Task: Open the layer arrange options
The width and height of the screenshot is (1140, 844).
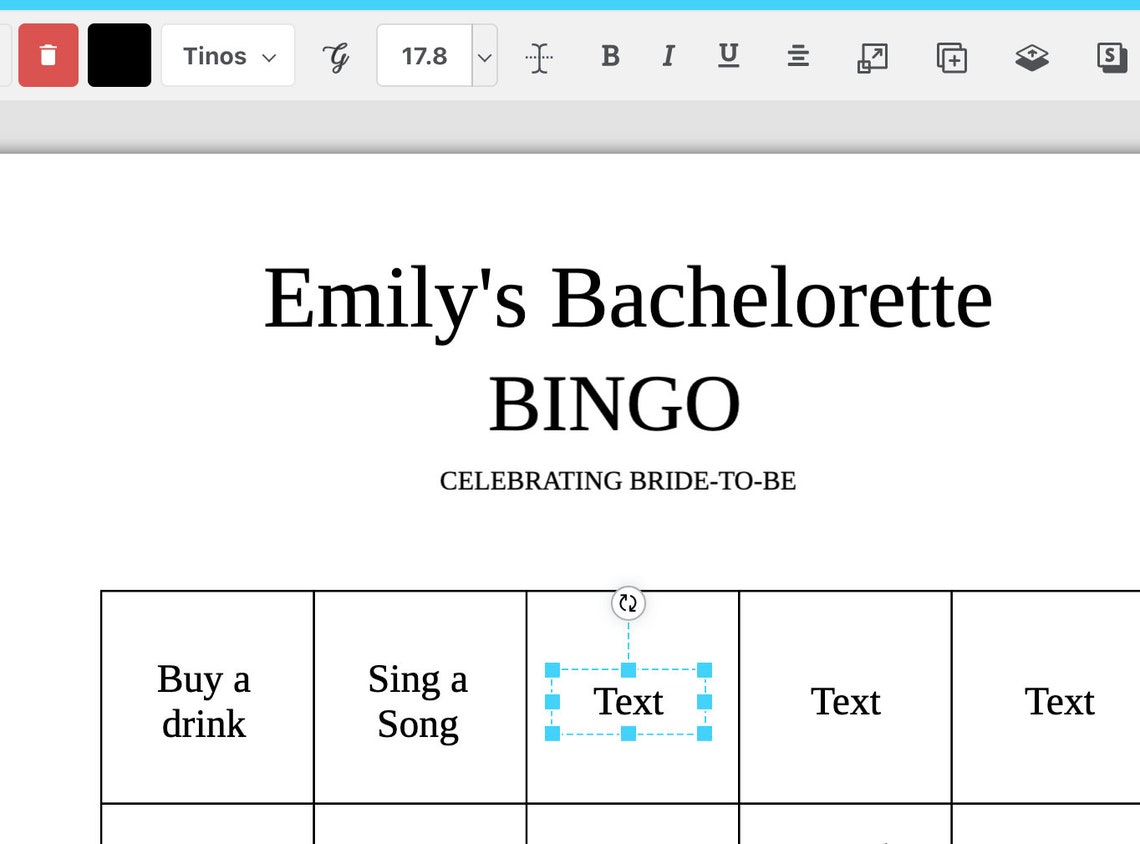Action: (x=1032, y=57)
